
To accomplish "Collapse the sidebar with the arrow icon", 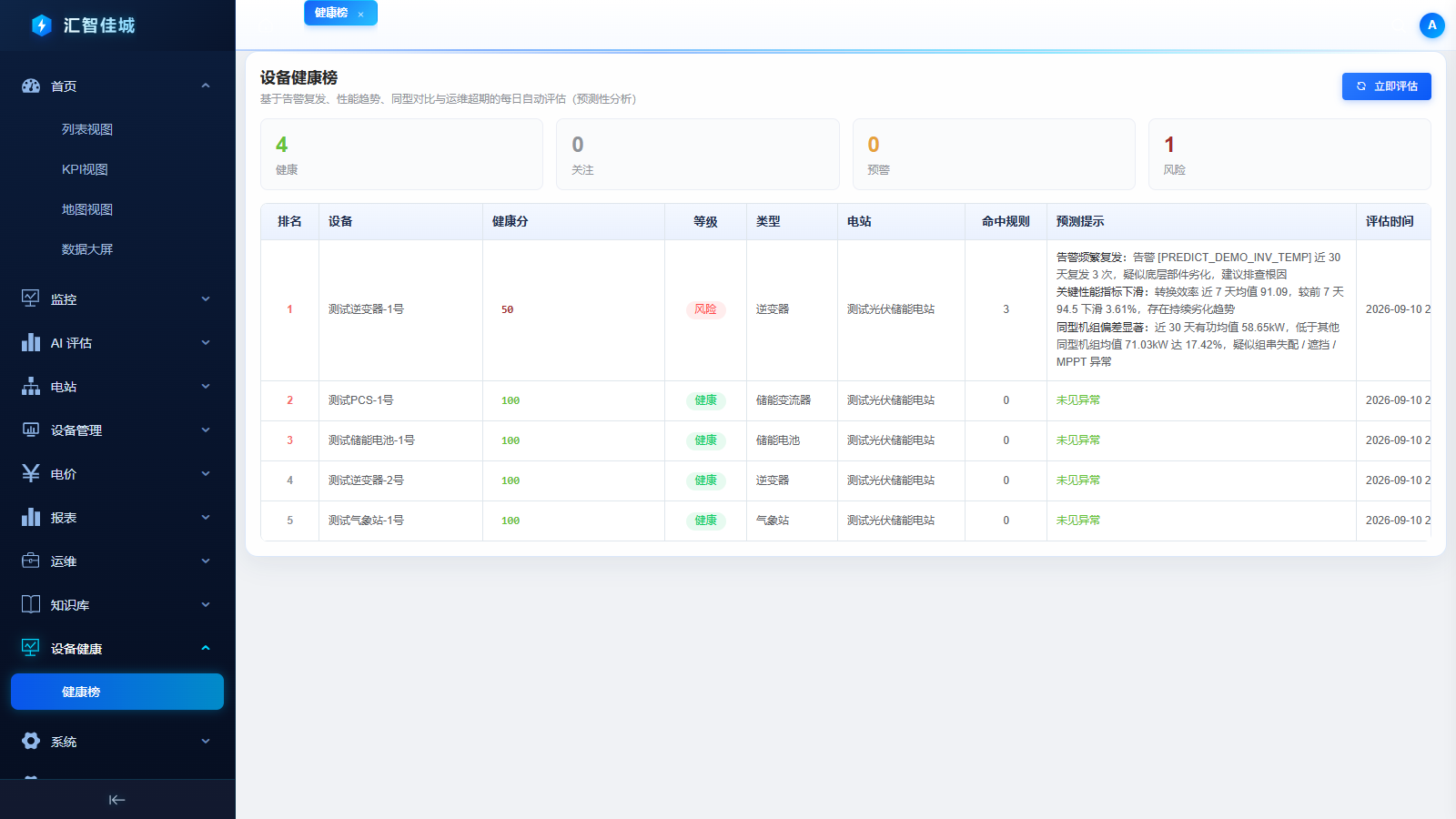I will (116, 800).
